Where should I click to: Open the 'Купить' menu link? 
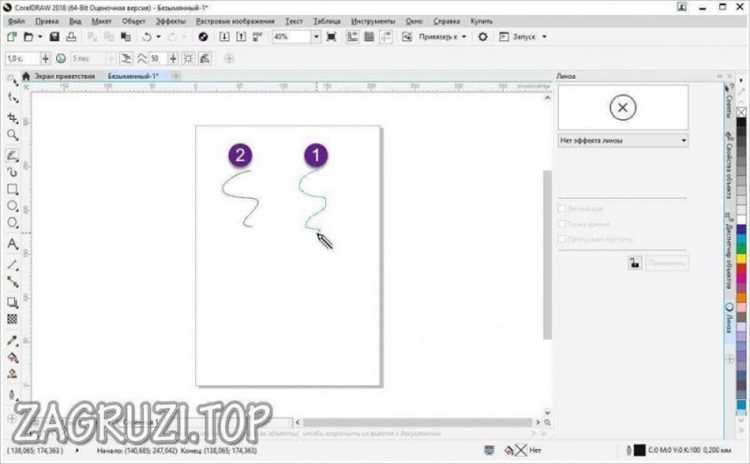coord(481,21)
